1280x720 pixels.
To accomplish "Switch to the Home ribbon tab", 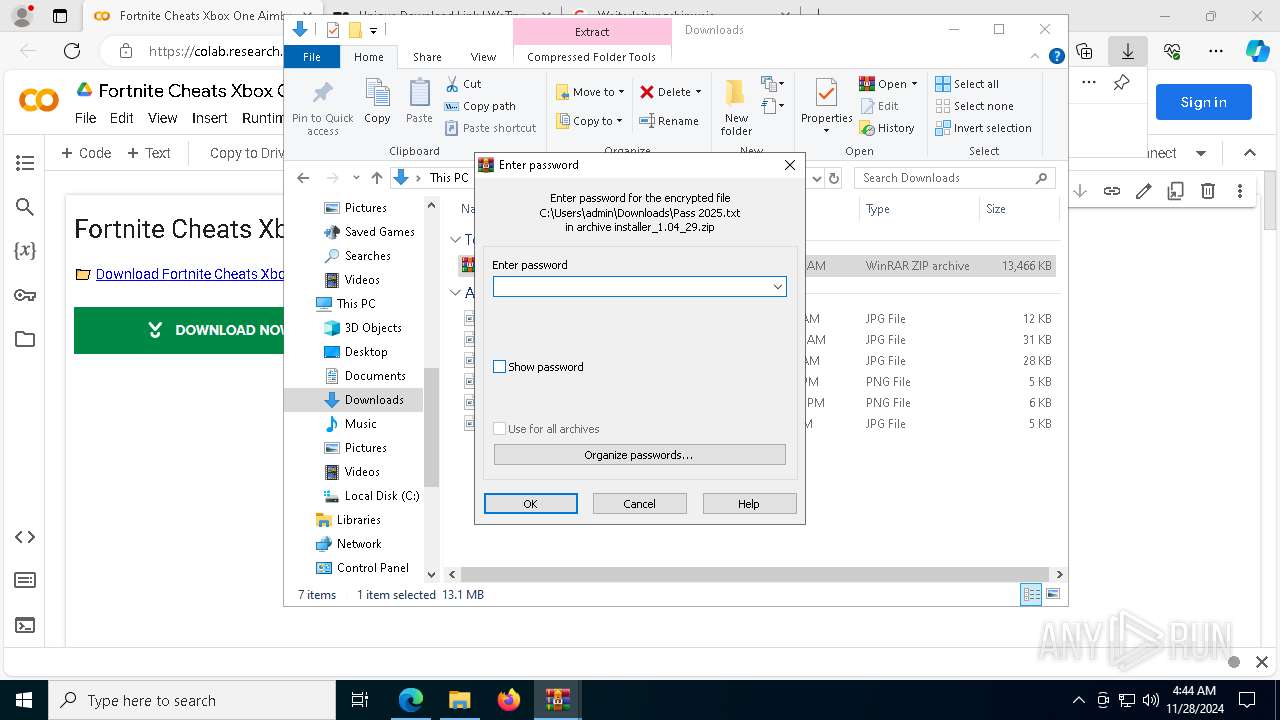I will [368, 57].
